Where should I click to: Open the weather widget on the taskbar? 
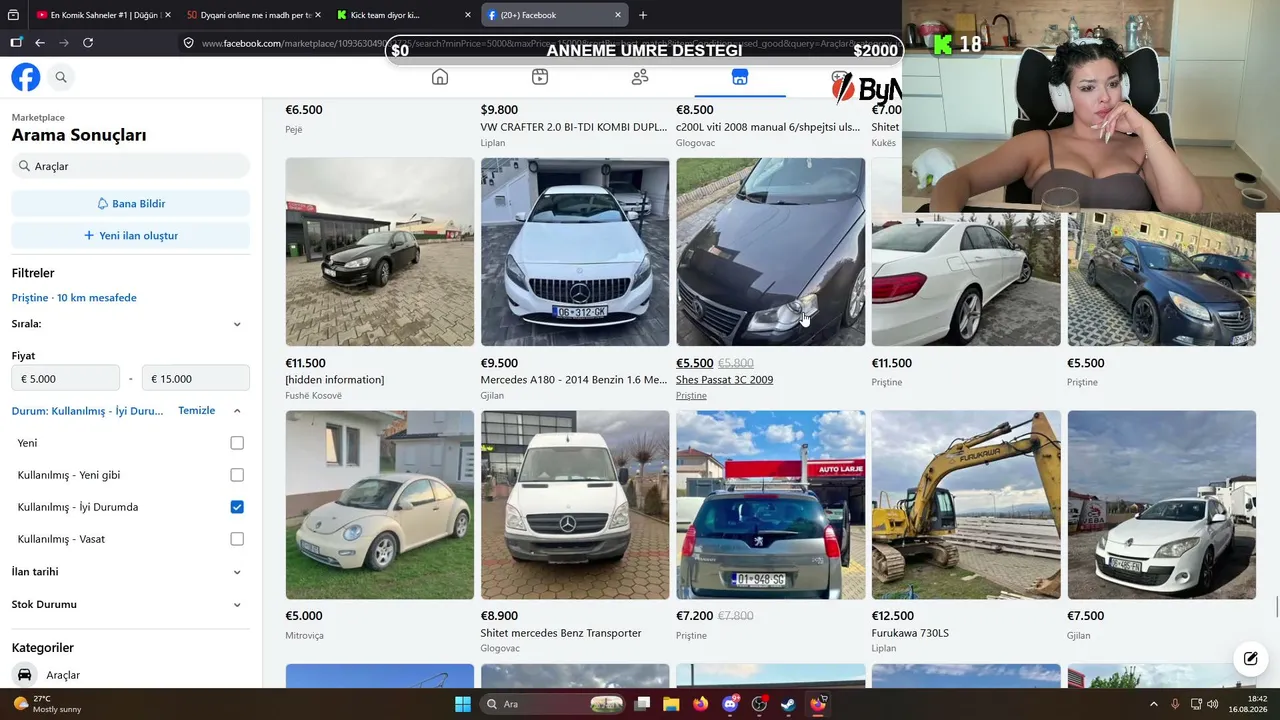click(48, 704)
